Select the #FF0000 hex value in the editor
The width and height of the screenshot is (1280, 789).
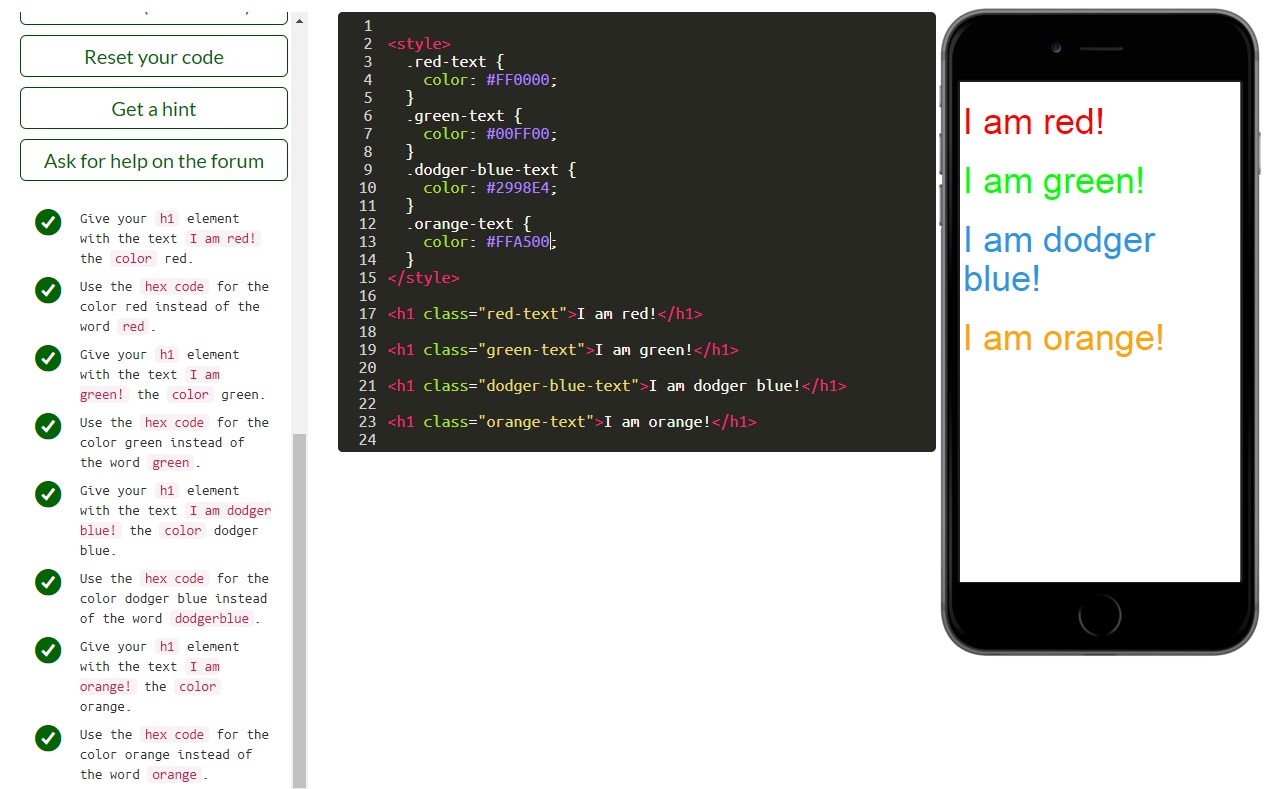[517, 80]
